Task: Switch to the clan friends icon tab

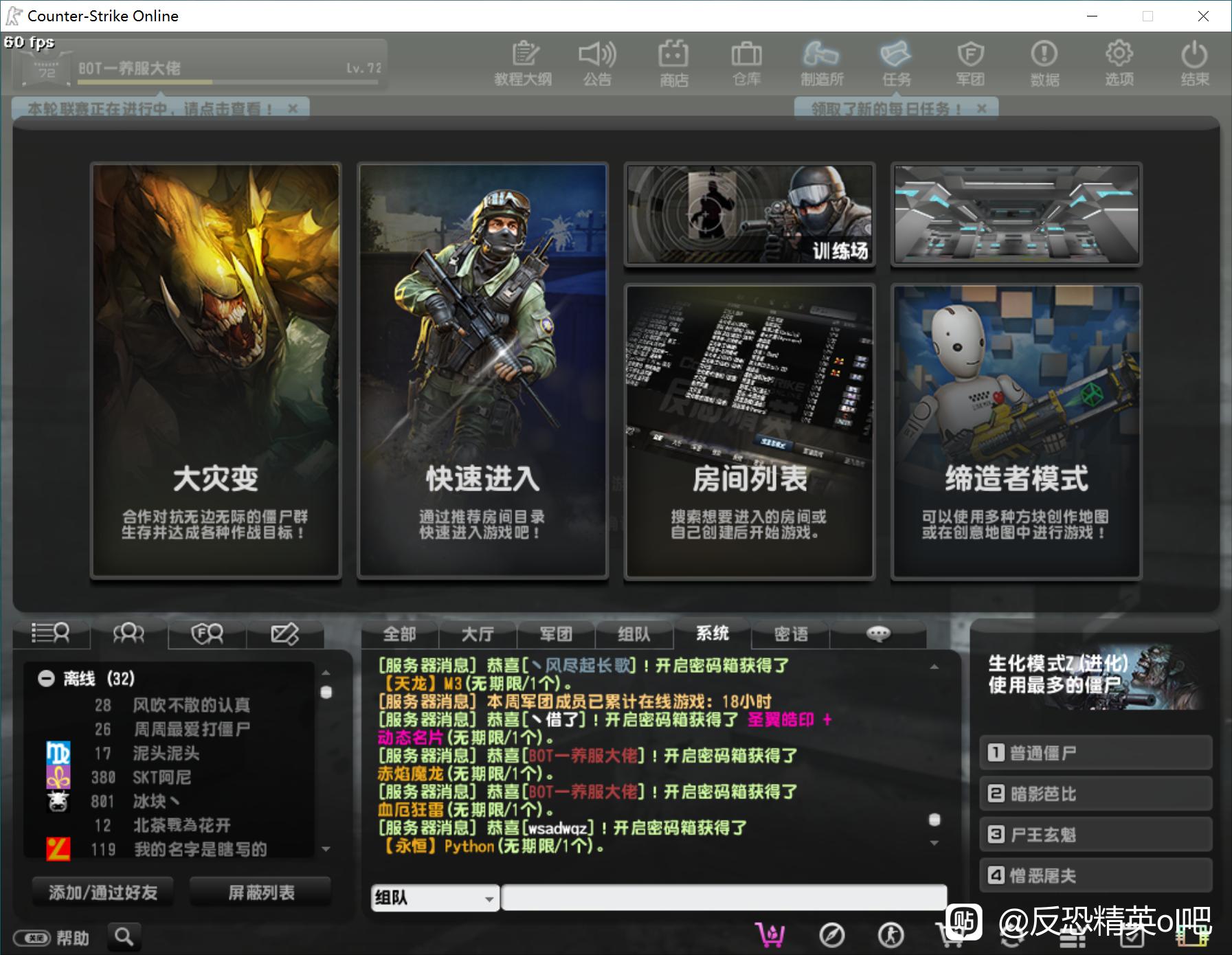Action: (x=207, y=633)
